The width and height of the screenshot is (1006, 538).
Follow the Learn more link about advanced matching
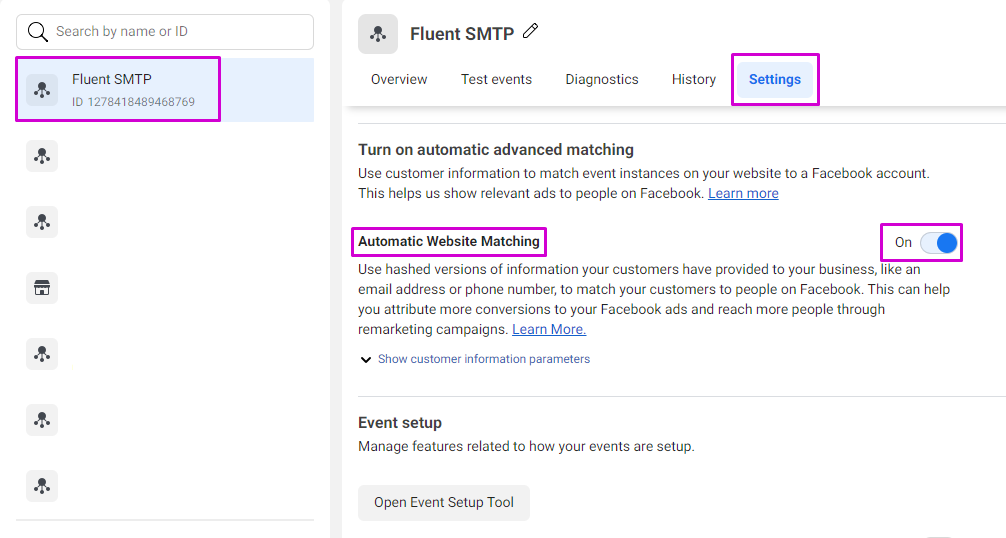click(x=743, y=194)
